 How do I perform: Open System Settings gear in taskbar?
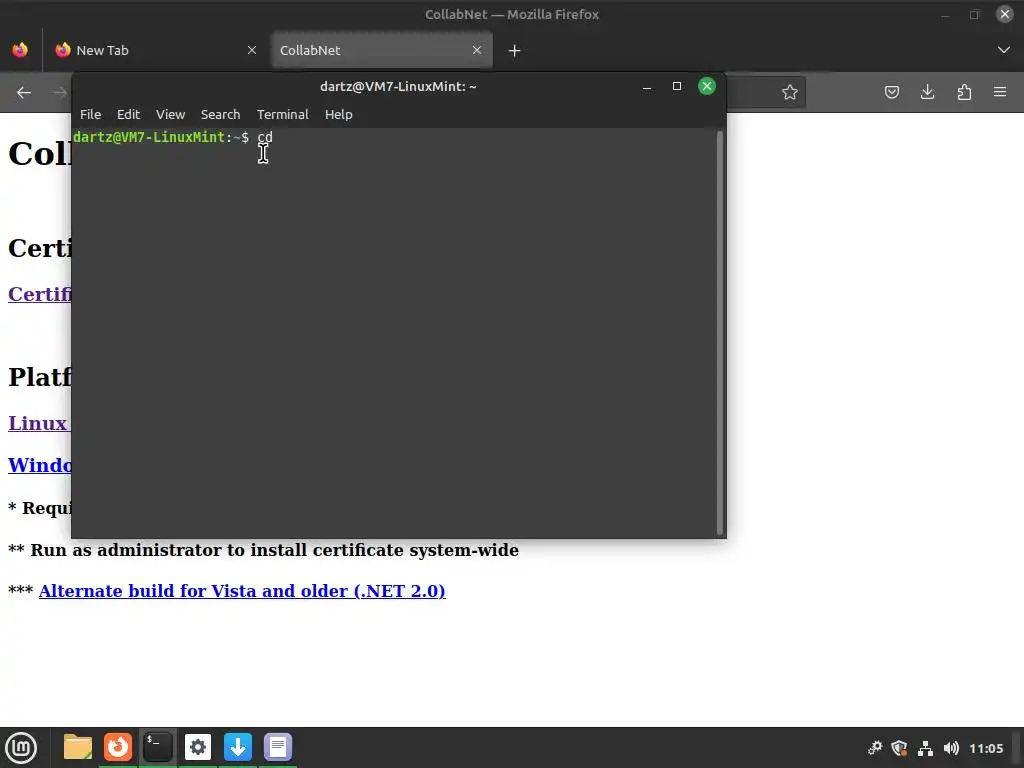(198, 747)
